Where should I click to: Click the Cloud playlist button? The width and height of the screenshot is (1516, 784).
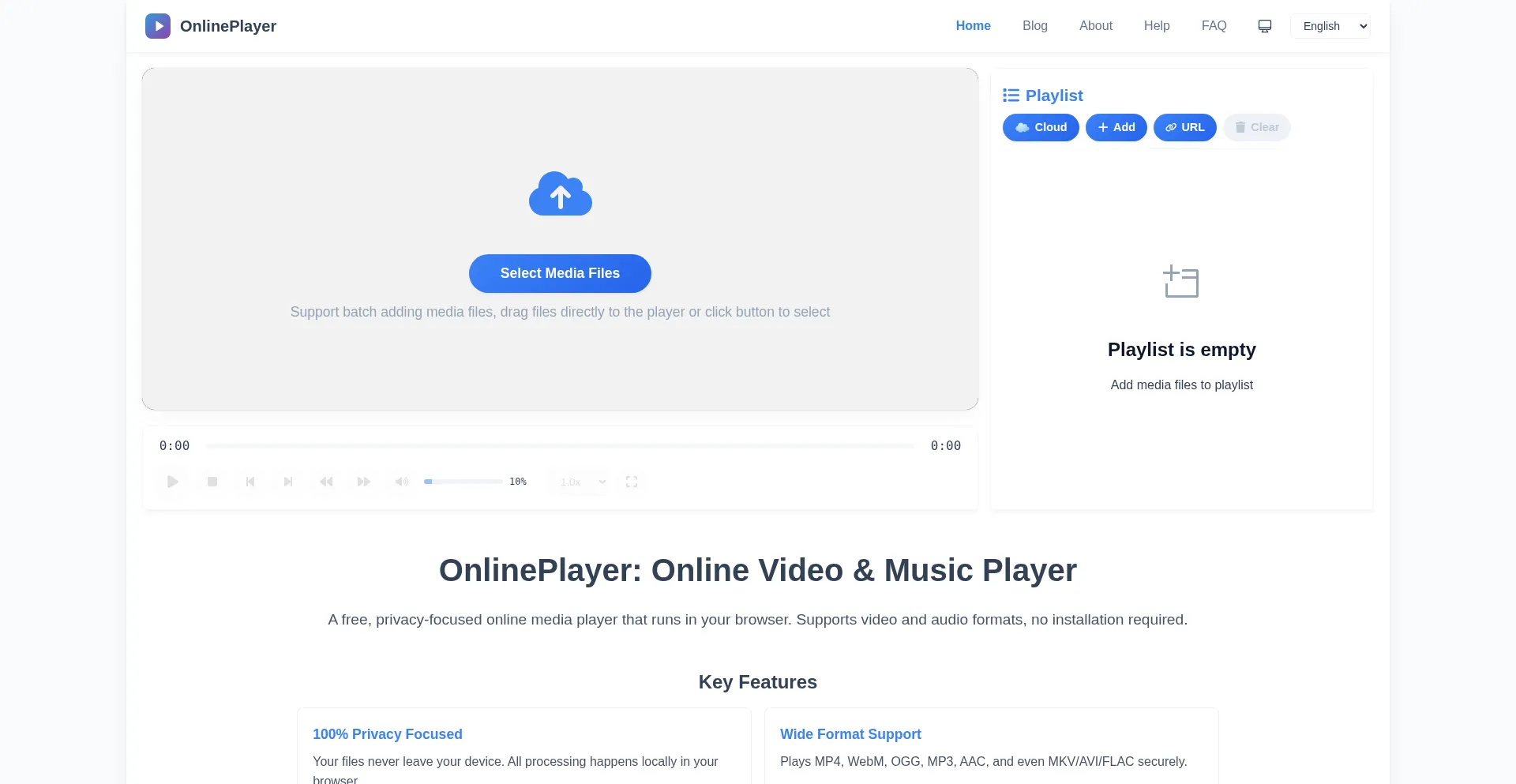(1041, 127)
